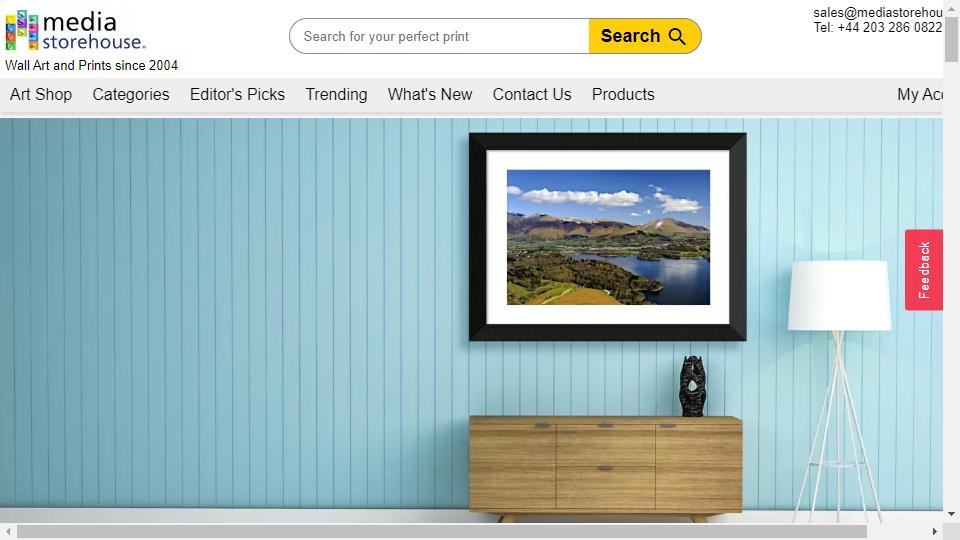Open the Categories menu
The width and height of the screenshot is (960, 540).
coord(131,94)
